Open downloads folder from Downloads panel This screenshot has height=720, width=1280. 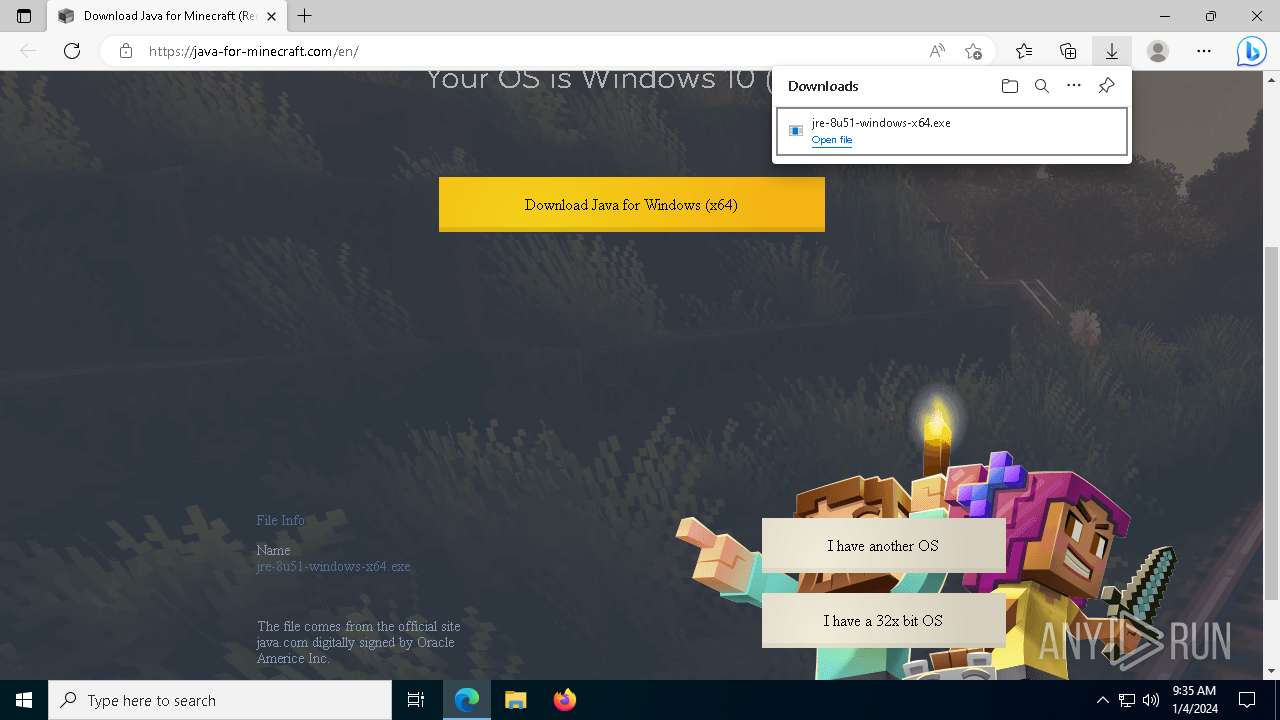coord(1010,86)
